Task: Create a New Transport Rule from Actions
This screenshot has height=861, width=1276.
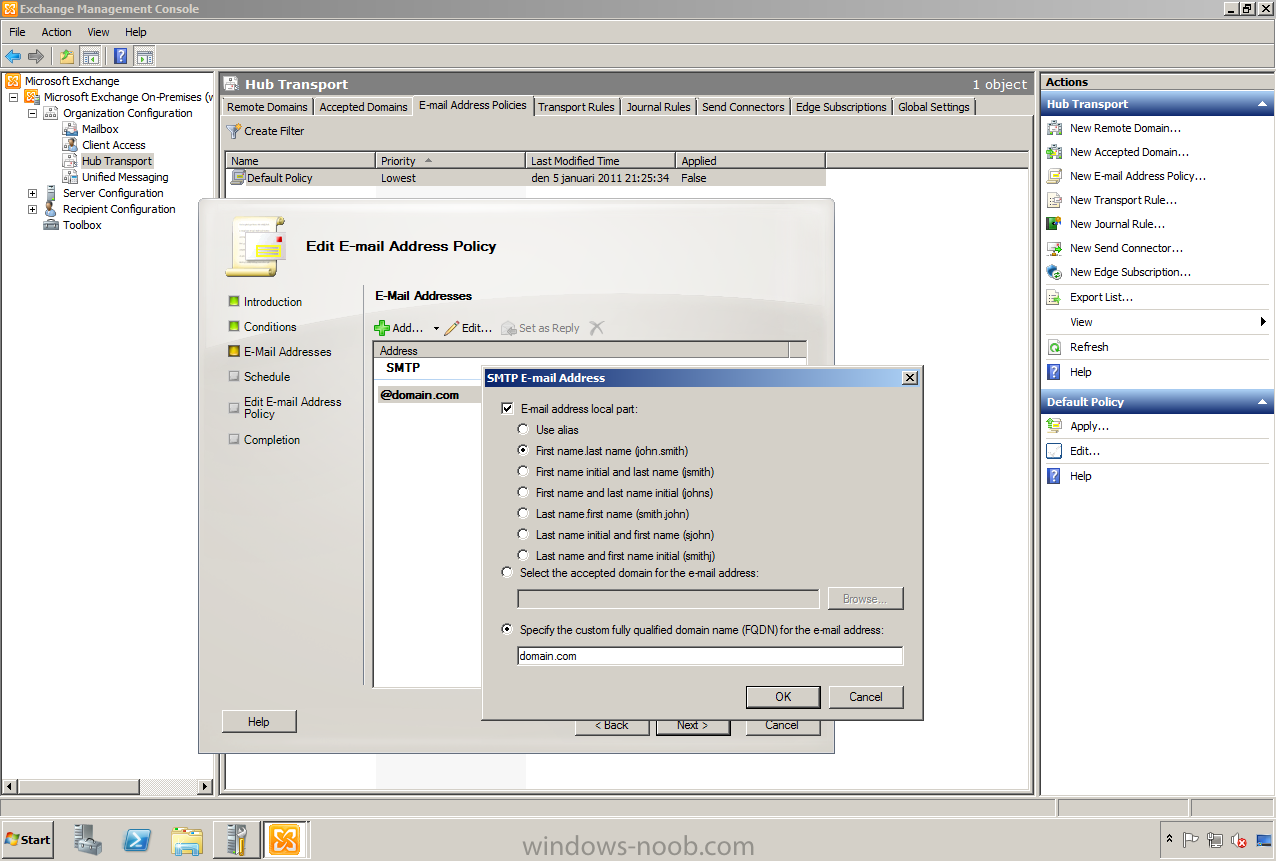Action: [1123, 200]
